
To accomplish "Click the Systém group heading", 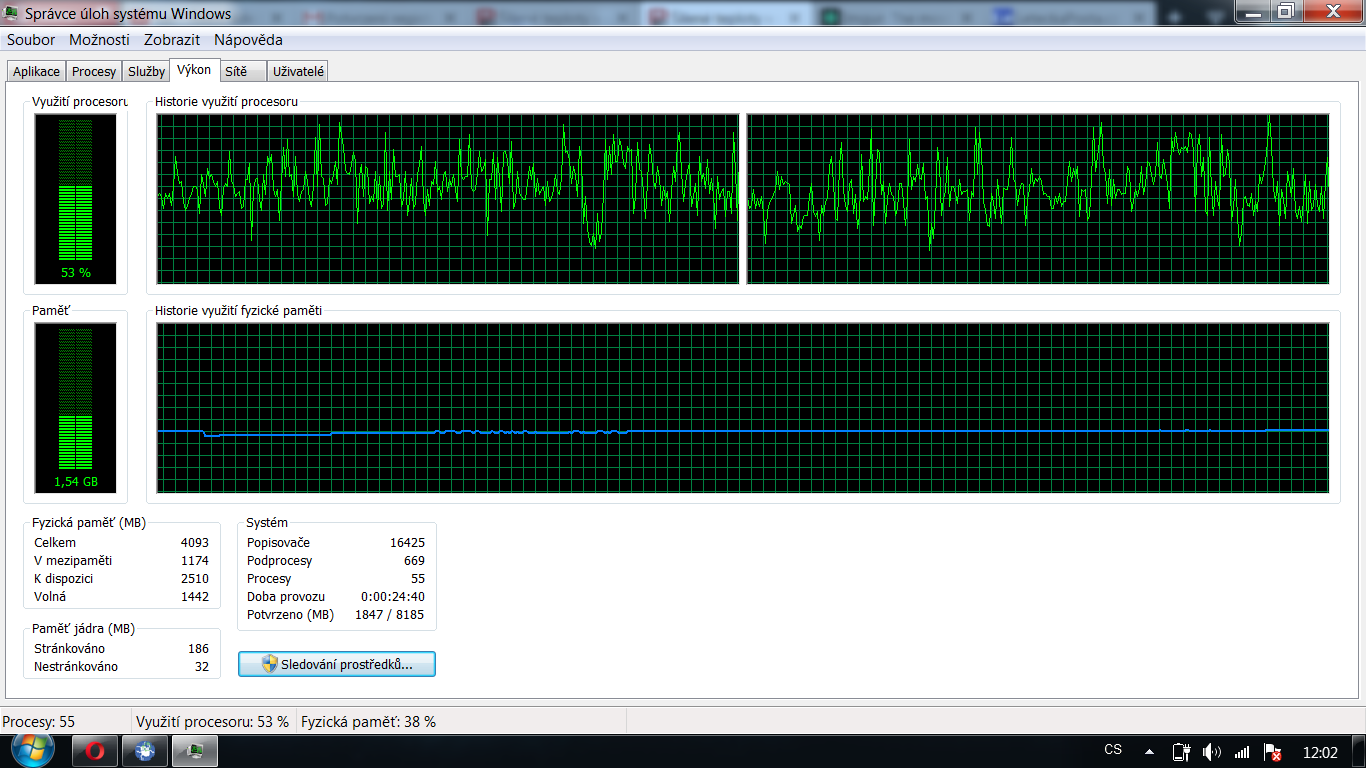I will click(x=267, y=523).
